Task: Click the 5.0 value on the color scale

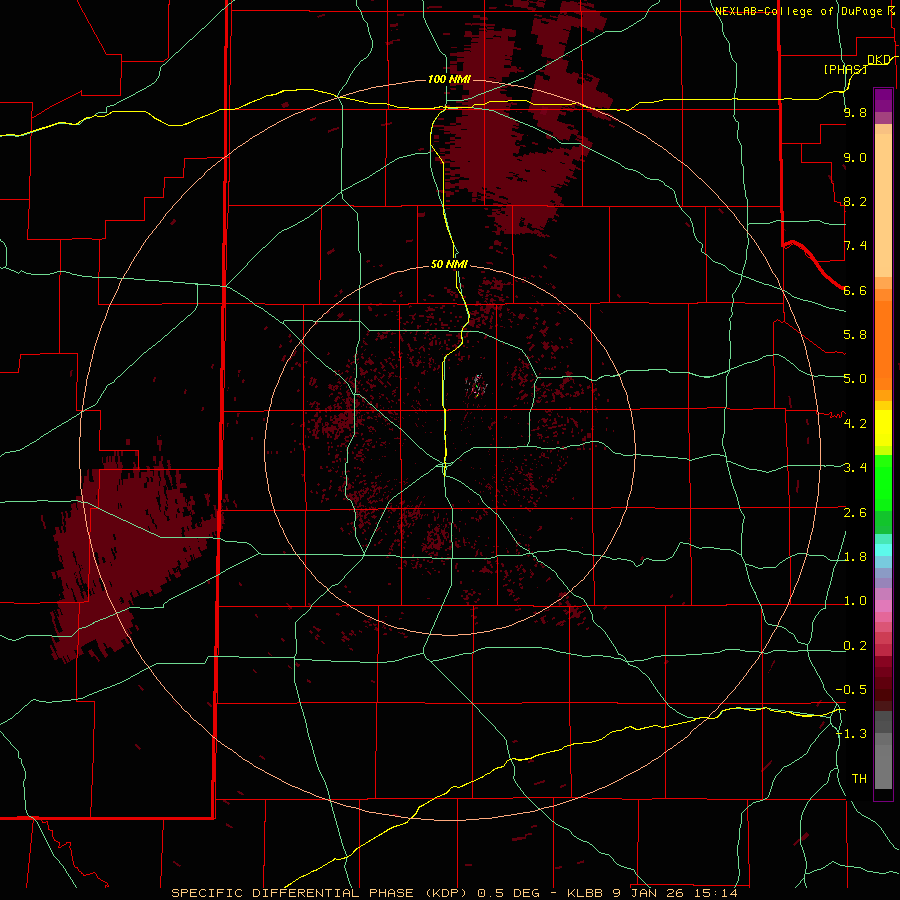Action: (x=855, y=379)
